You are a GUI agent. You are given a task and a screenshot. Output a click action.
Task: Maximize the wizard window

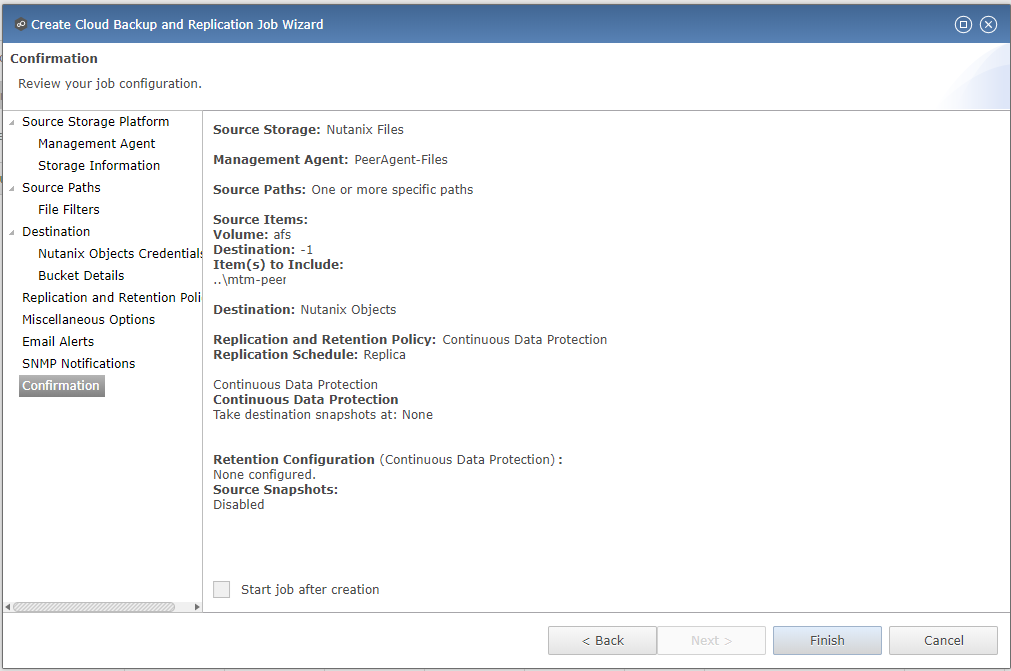[963, 24]
